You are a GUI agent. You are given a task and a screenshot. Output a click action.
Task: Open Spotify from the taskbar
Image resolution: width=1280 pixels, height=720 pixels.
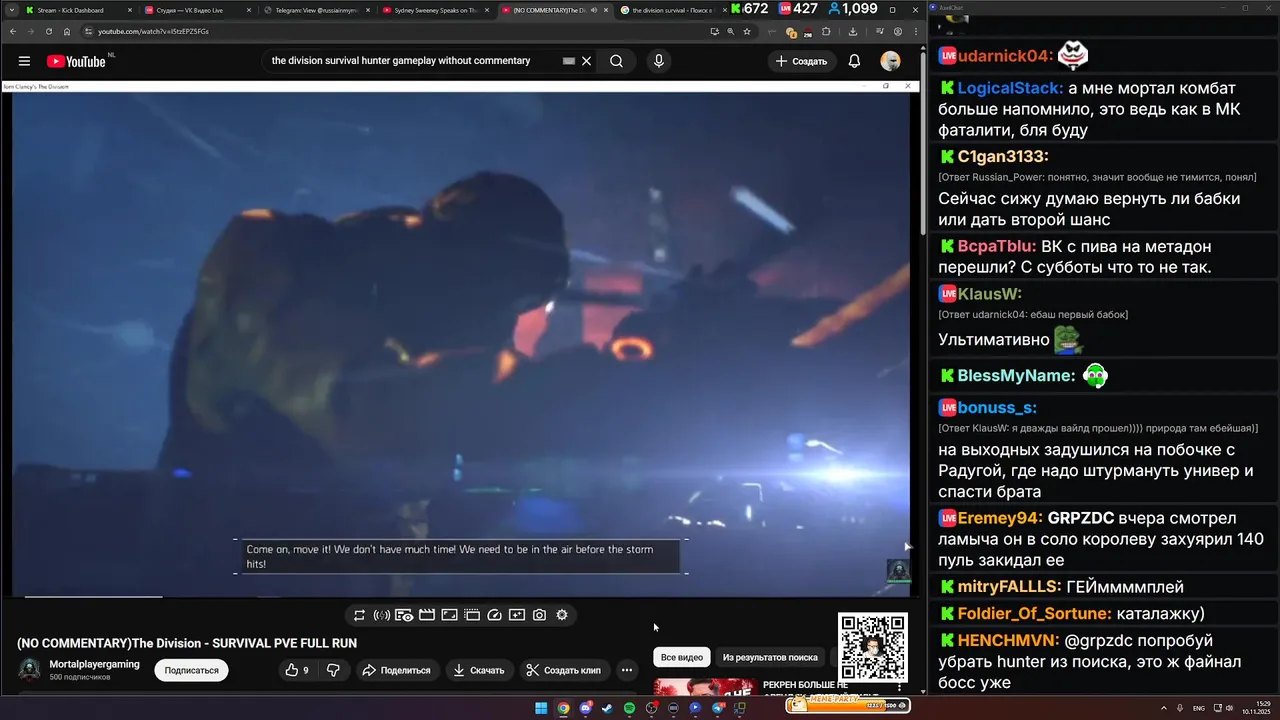click(x=629, y=708)
